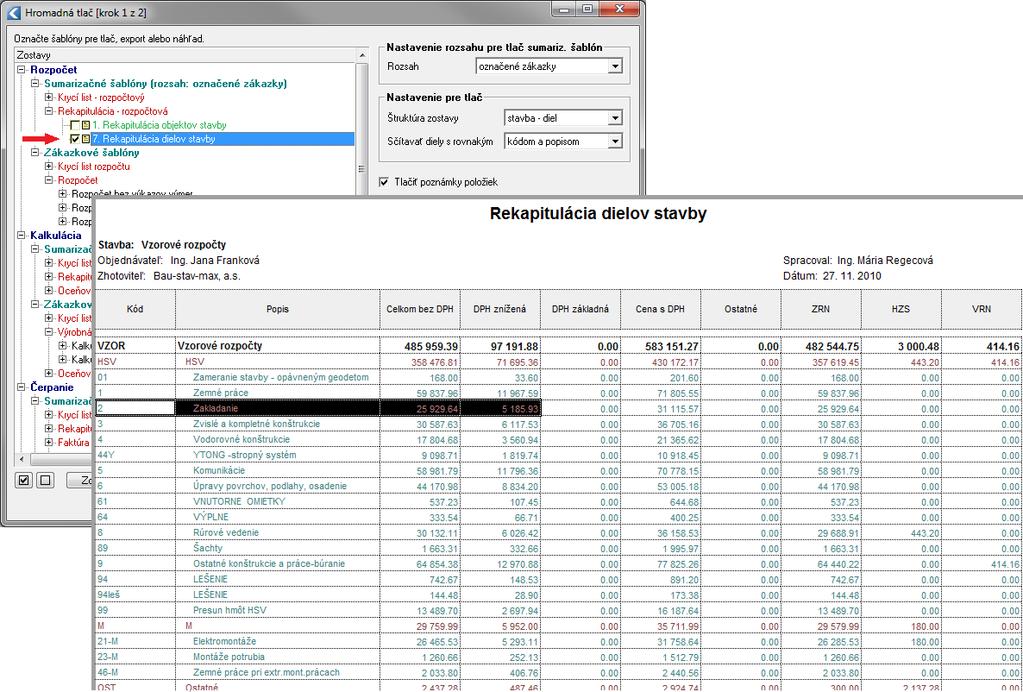Collapse the Zákazkové šablóny node under Rozpočet
The height and width of the screenshot is (692, 1023).
tap(35, 153)
